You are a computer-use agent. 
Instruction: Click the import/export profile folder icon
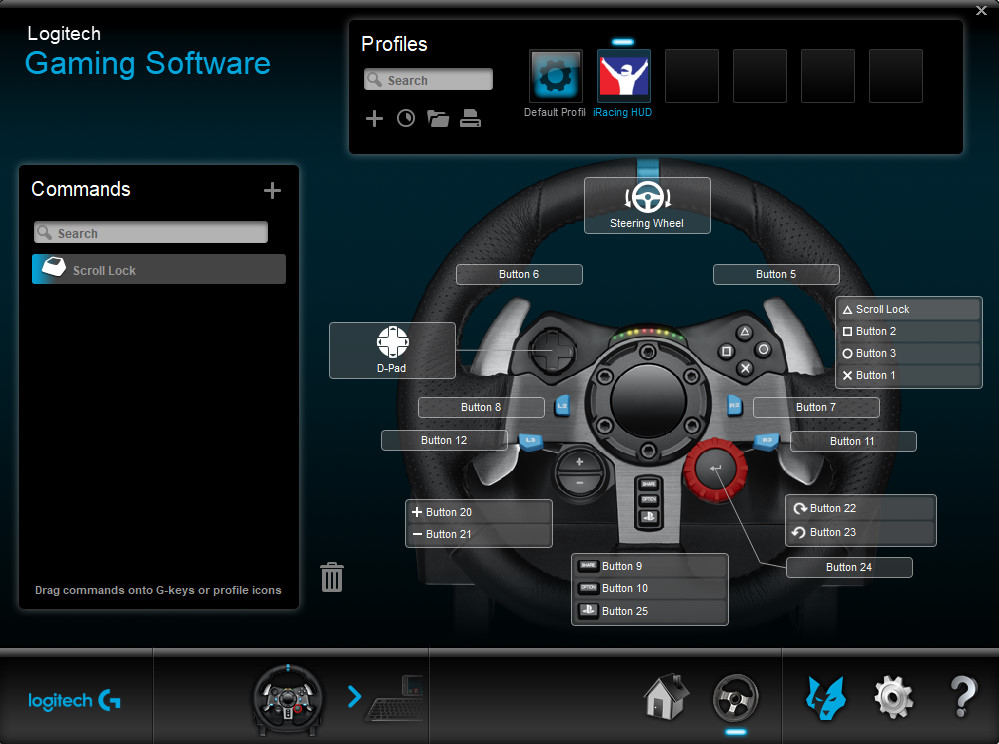[x=438, y=119]
